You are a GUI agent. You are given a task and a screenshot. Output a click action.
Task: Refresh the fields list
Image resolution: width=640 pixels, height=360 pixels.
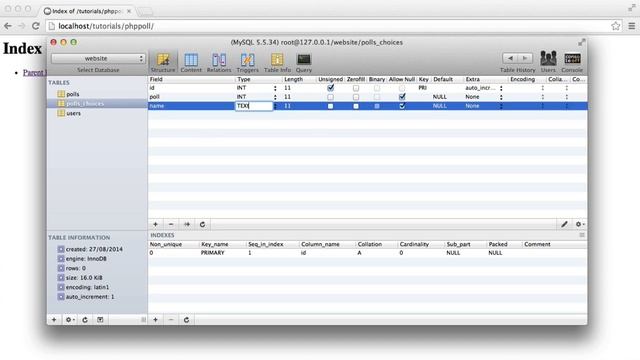202,224
